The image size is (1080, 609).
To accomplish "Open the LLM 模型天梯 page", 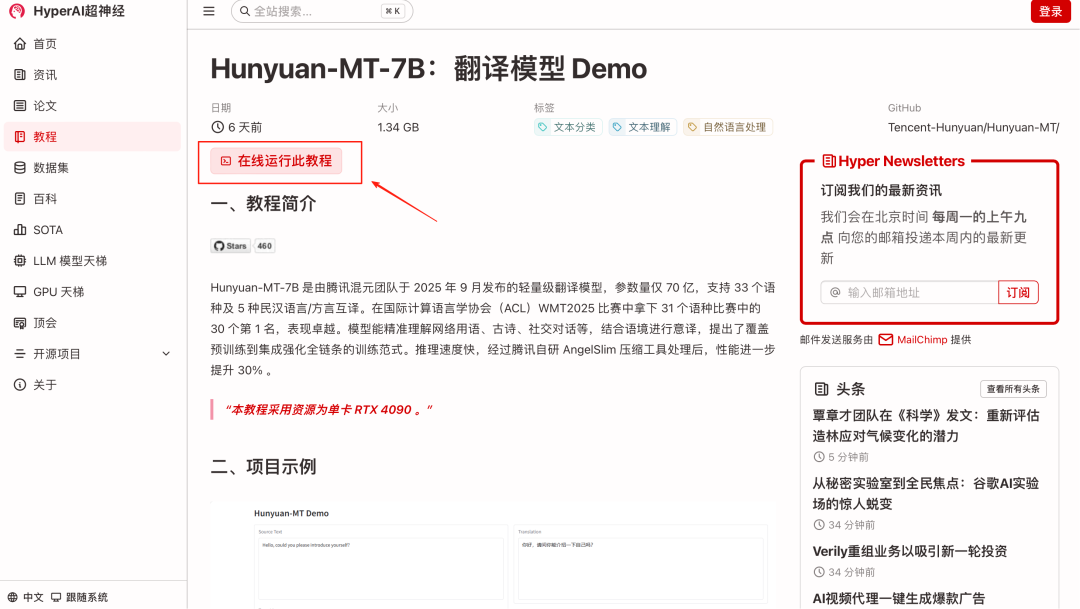I will point(69,261).
